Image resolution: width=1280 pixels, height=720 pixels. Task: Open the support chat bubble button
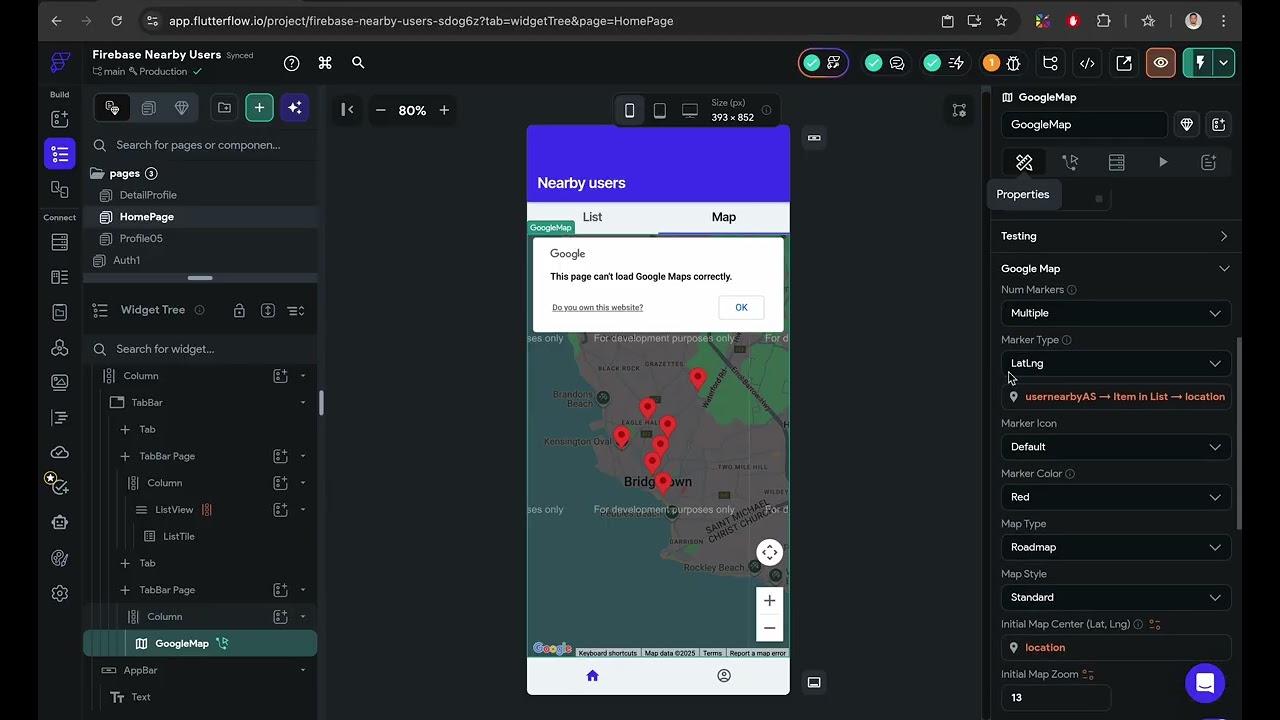point(1205,683)
